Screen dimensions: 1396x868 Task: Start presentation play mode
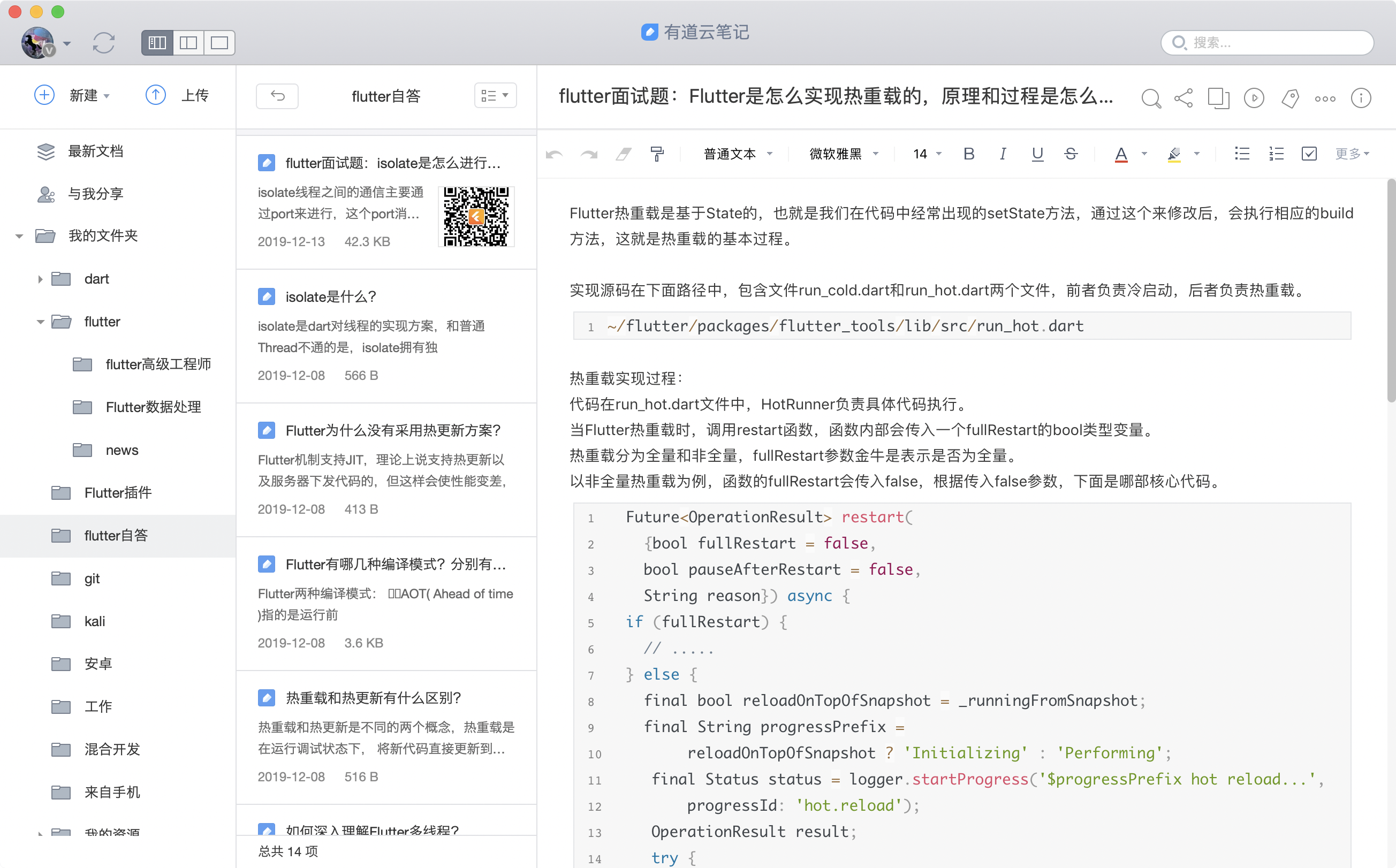coord(1254,99)
